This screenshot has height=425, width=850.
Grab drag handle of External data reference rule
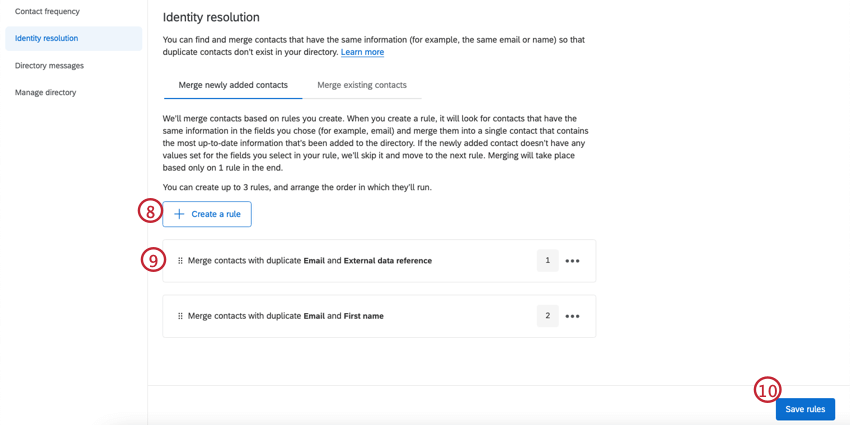coord(180,261)
